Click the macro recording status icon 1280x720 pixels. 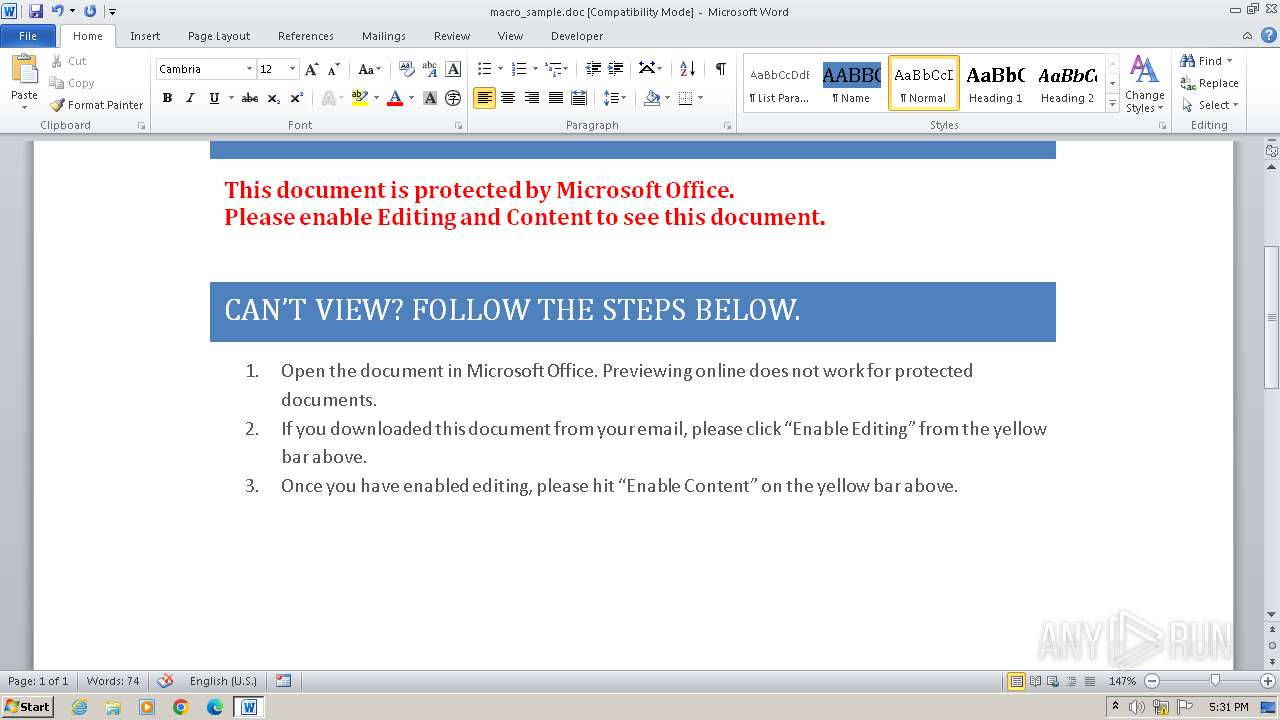click(284, 681)
